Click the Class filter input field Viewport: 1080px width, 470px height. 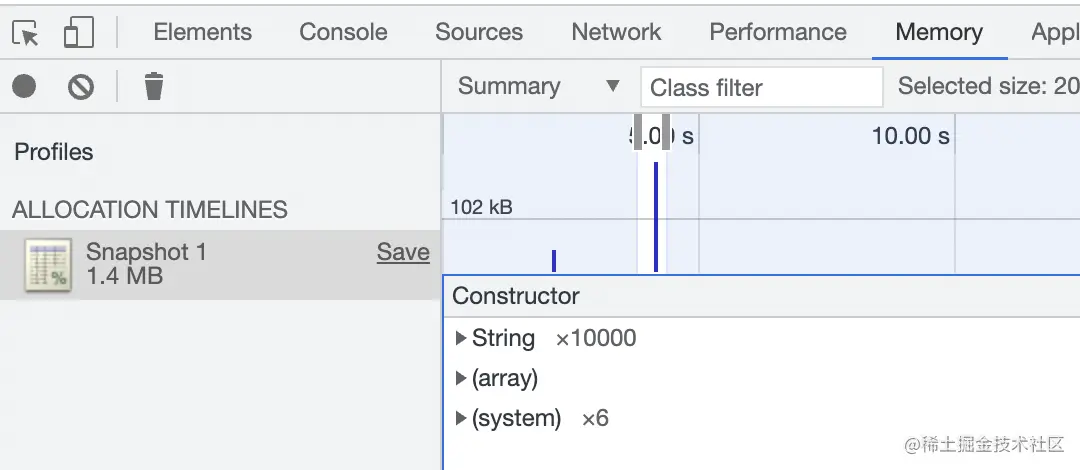[761, 88]
